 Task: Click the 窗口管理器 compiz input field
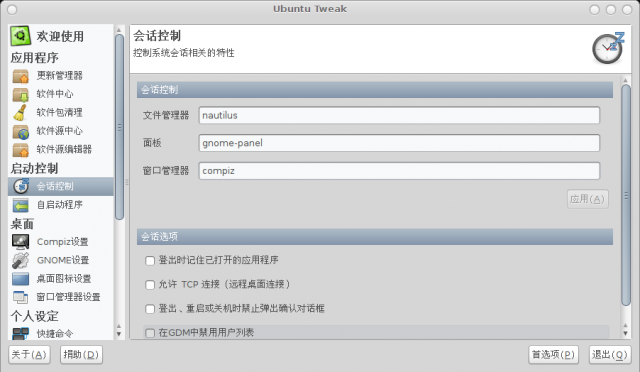(399, 171)
